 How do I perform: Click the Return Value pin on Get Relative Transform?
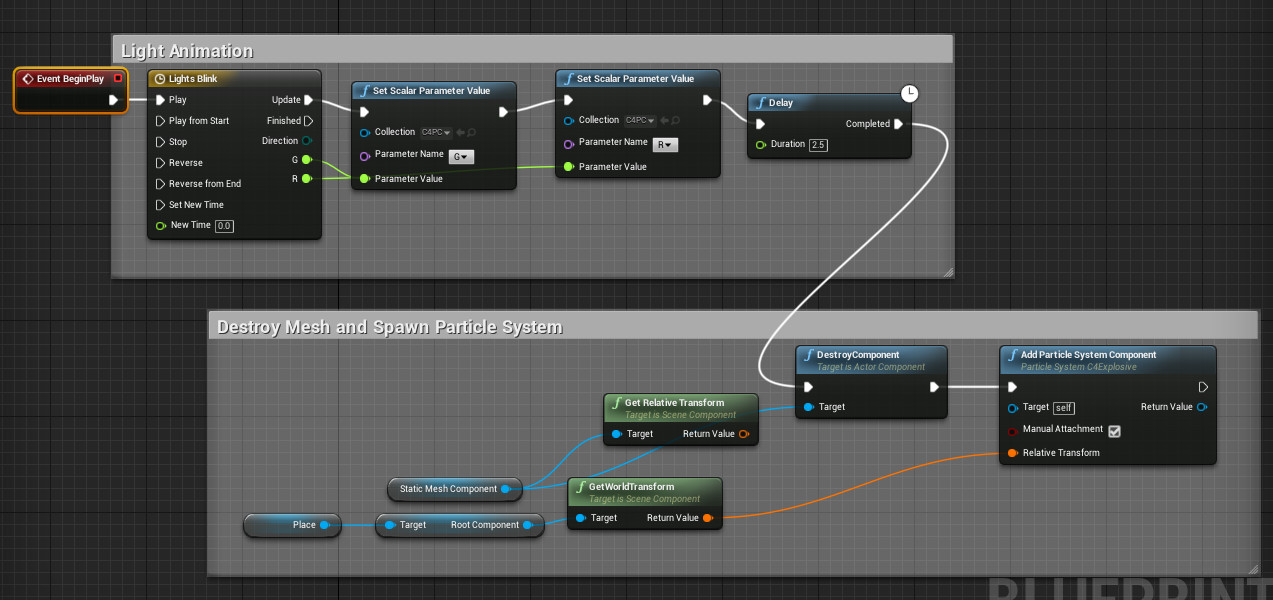coord(744,434)
